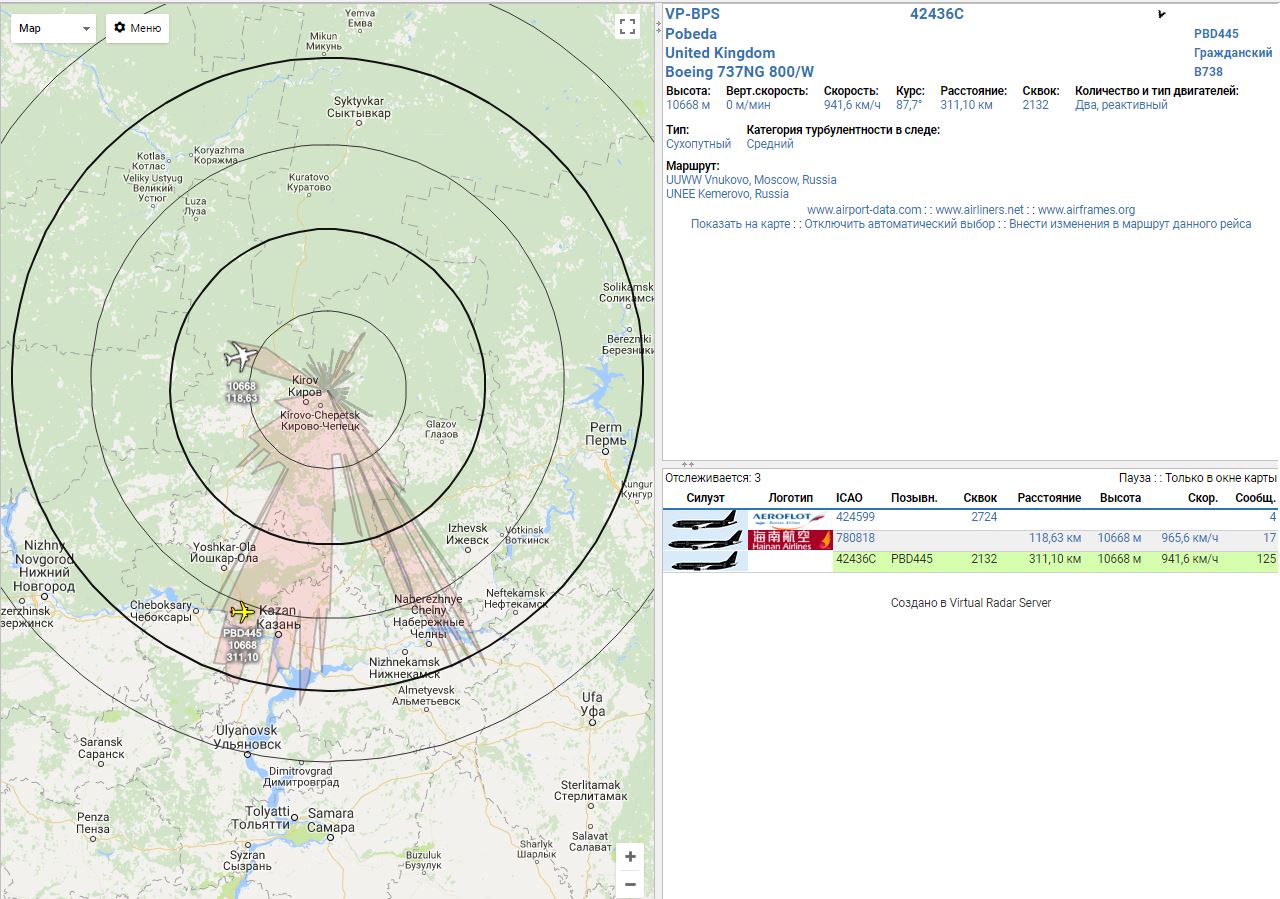This screenshot has width=1280, height=899.
Task: Open the www.airport-data.com link
Action: (x=864, y=210)
